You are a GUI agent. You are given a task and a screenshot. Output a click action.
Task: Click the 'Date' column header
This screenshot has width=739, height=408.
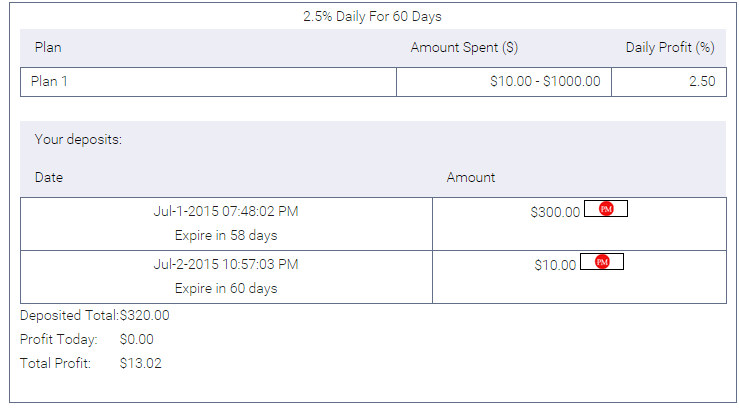[x=49, y=177]
